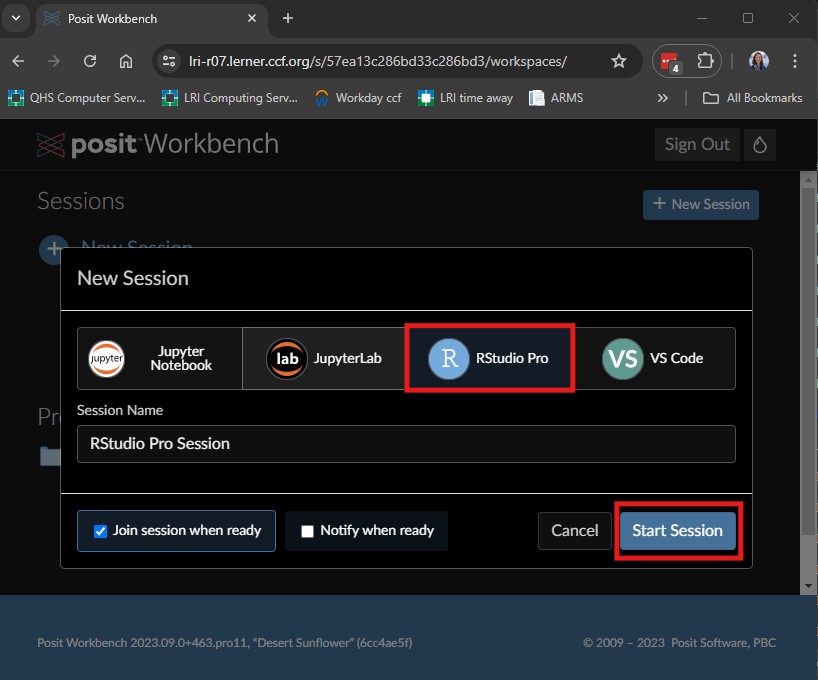Open the Posit Workbench logo link
The width and height of the screenshot is (818, 680).
158,145
